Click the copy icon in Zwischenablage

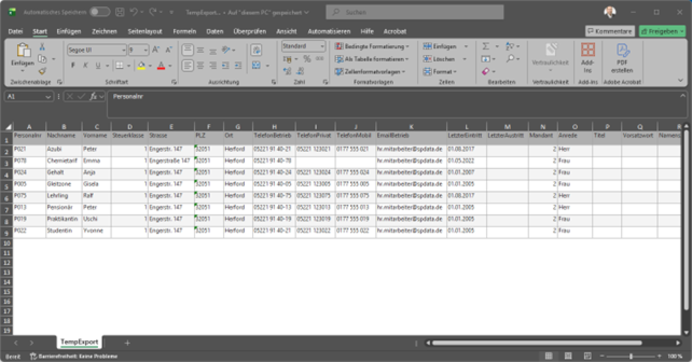pyautogui.click(x=42, y=59)
